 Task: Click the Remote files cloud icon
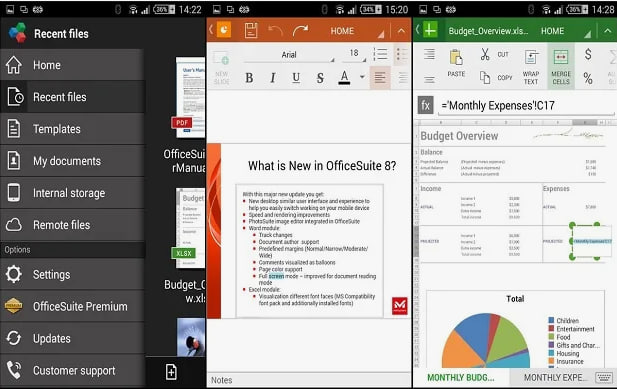click(x=14, y=225)
